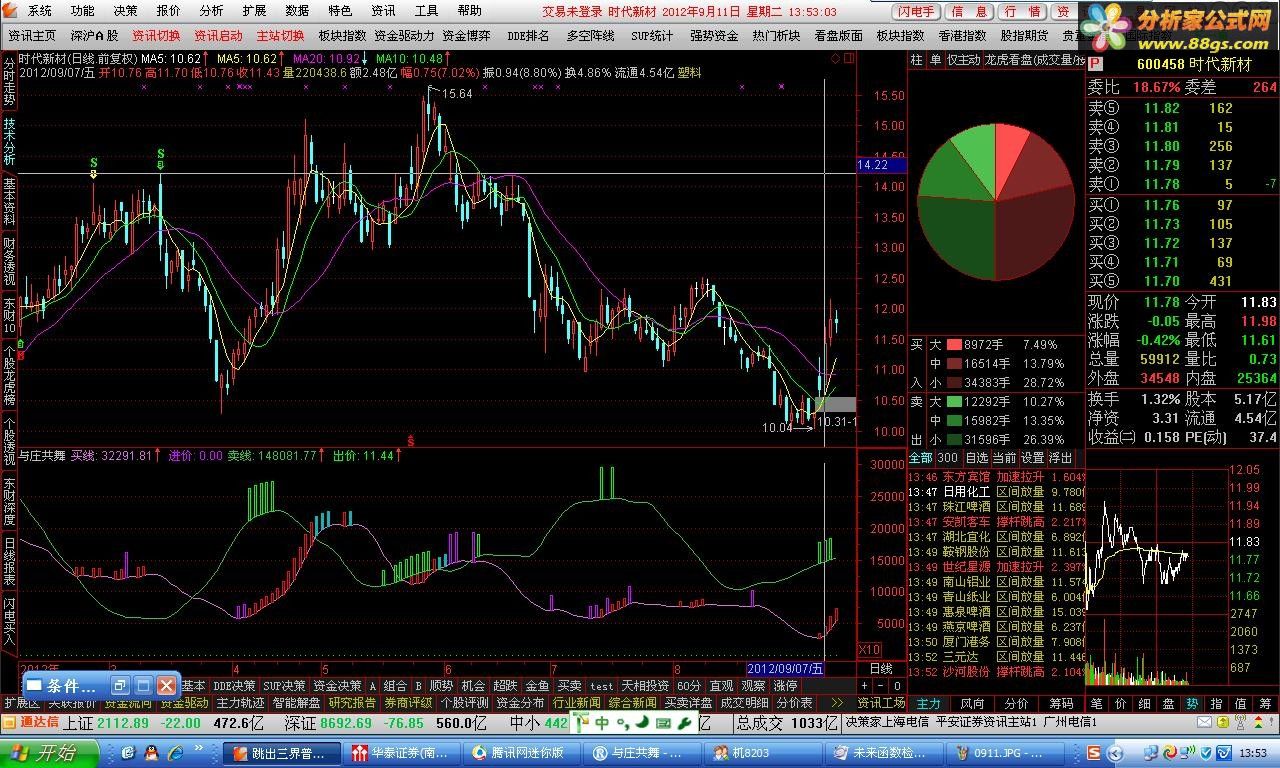Select the 自选 filter tab in alerts list
Viewport: 1280px width, 768px height.
976,457
